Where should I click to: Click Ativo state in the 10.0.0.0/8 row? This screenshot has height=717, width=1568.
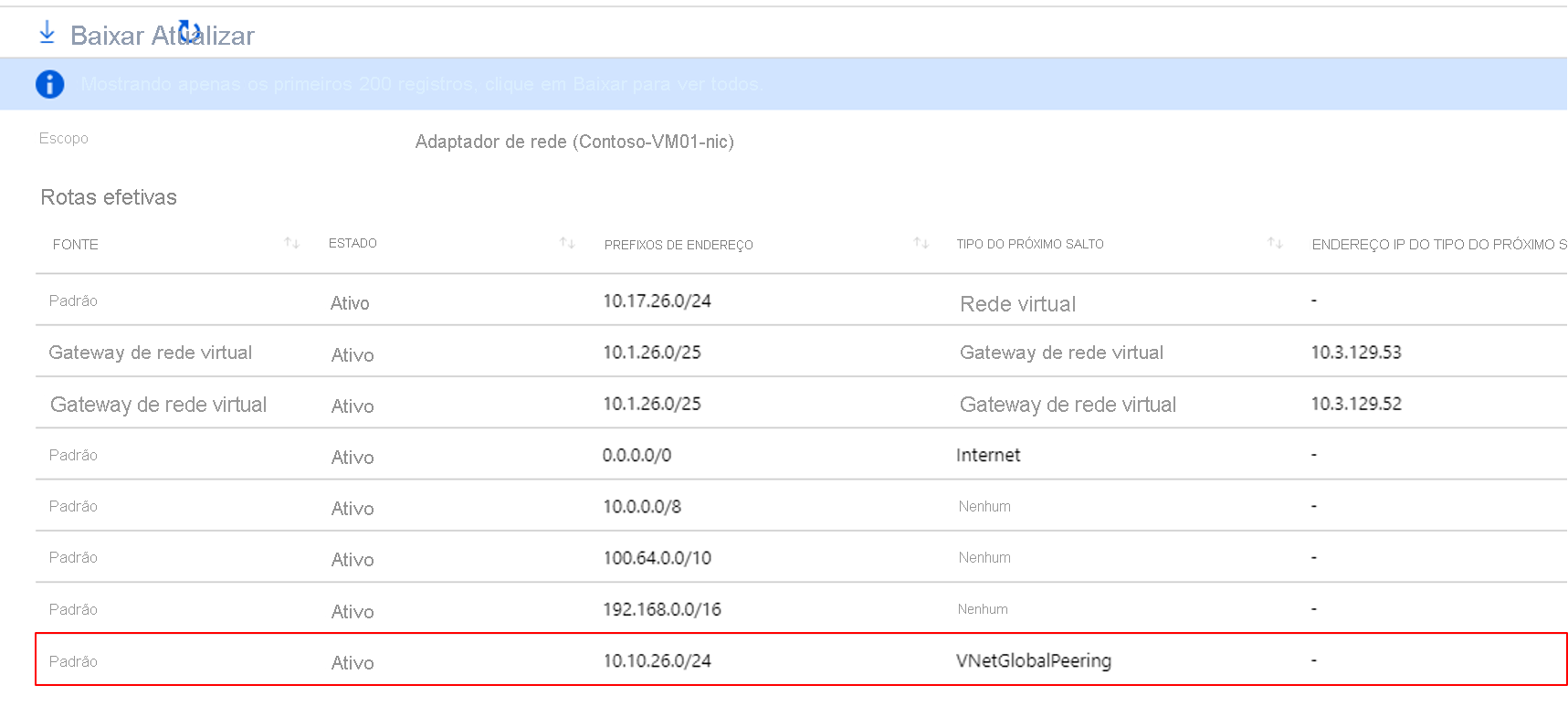click(353, 509)
